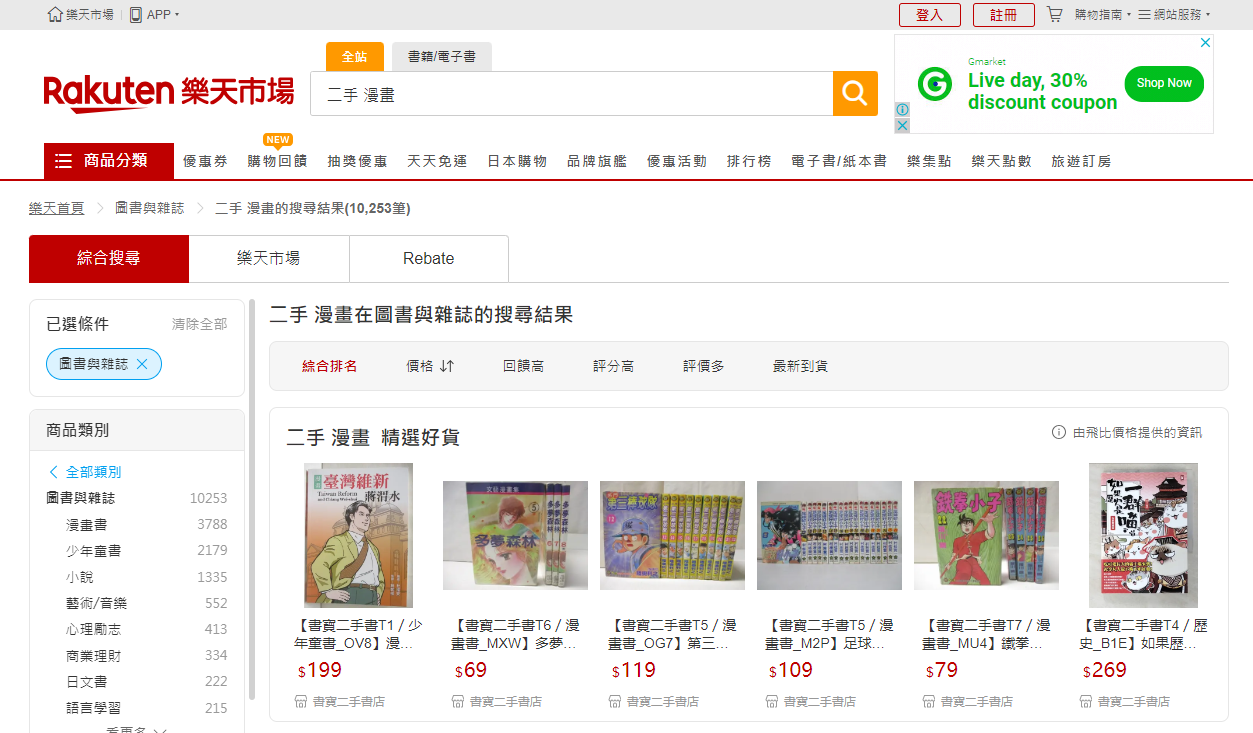This screenshot has height=733, width=1253.
Task: Select the 書籍/電子書 search scope tab
Action: pyautogui.click(x=442, y=57)
